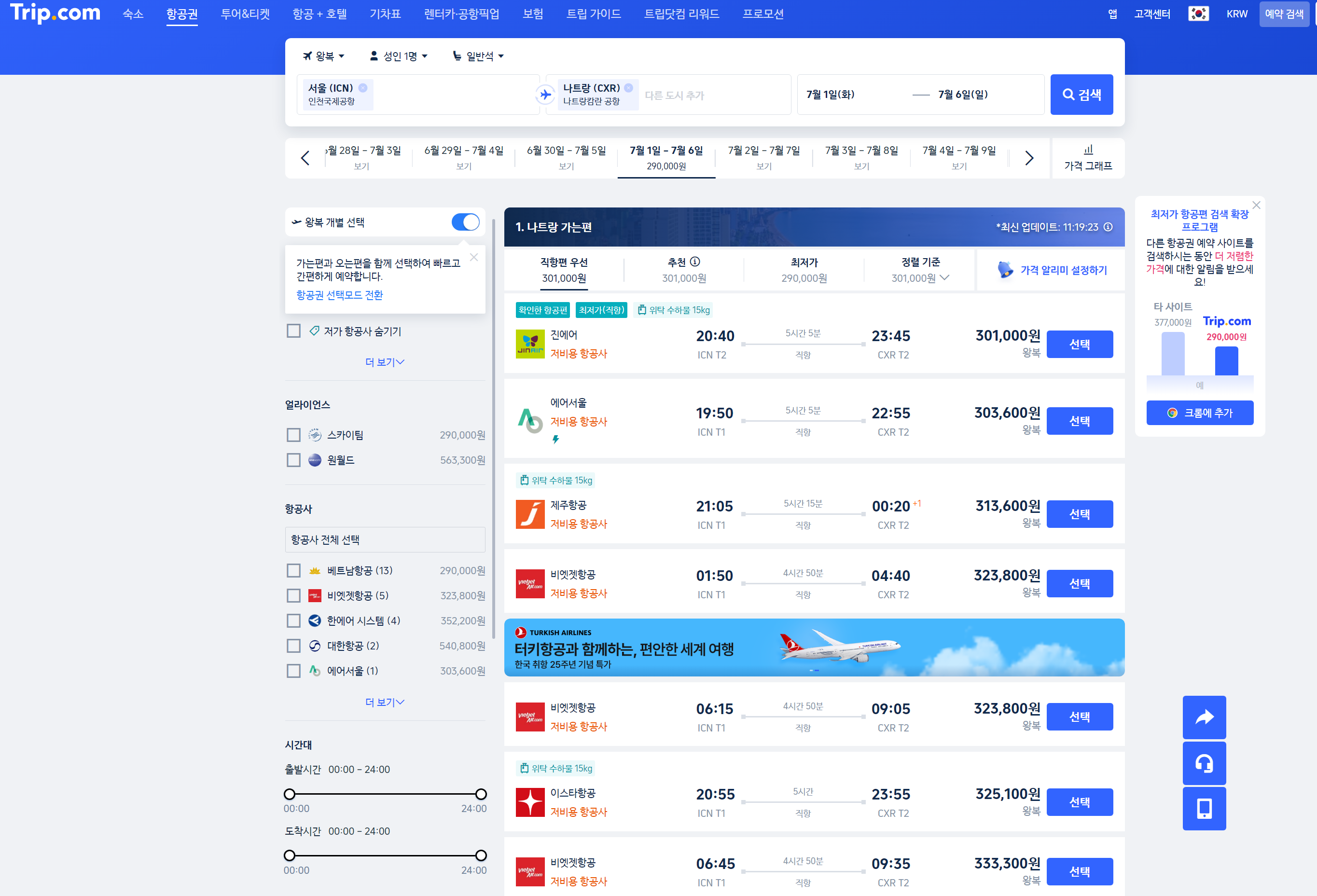Open 항공 + 호텔 in top navigation
Viewport: 1317px width, 896px height.
click(319, 14)
